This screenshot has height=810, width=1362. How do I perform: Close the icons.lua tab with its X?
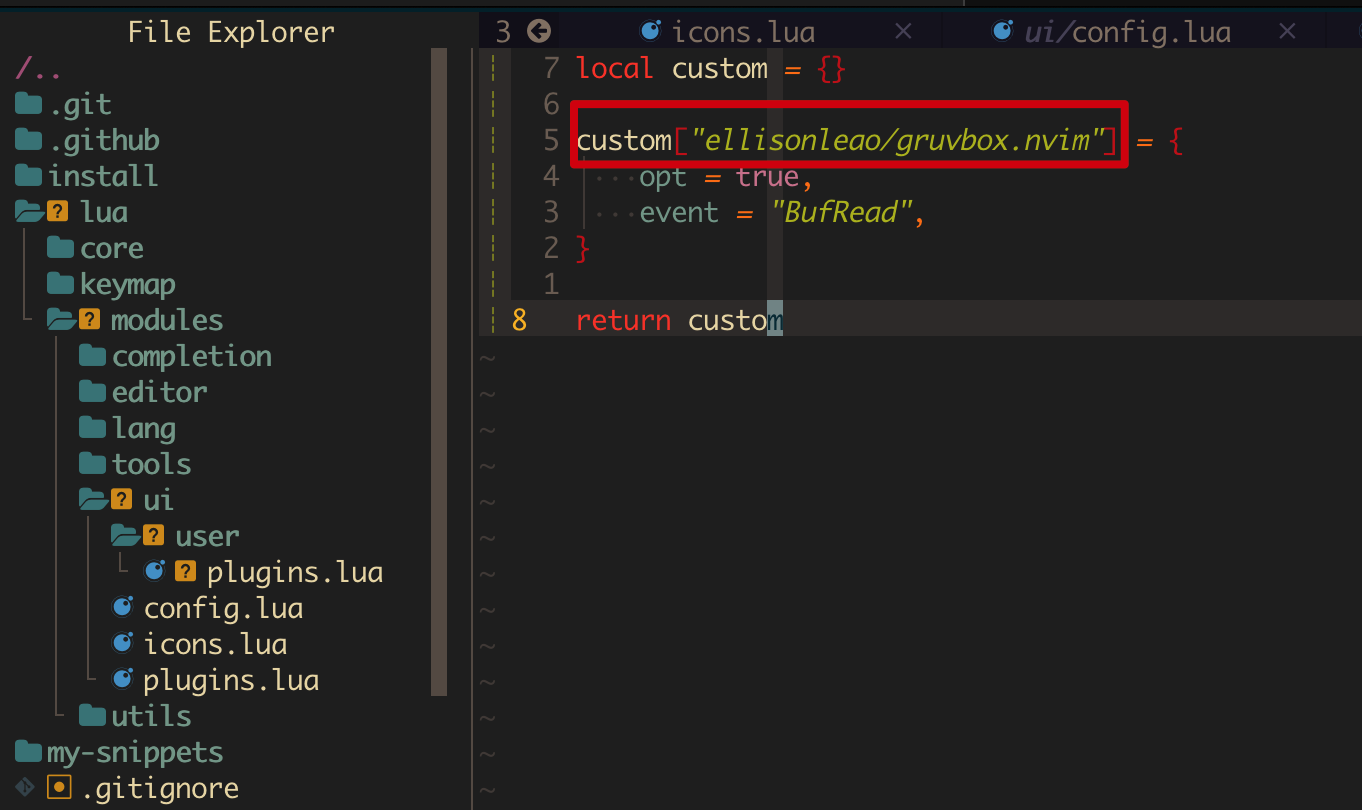click(x=903, y=31)
